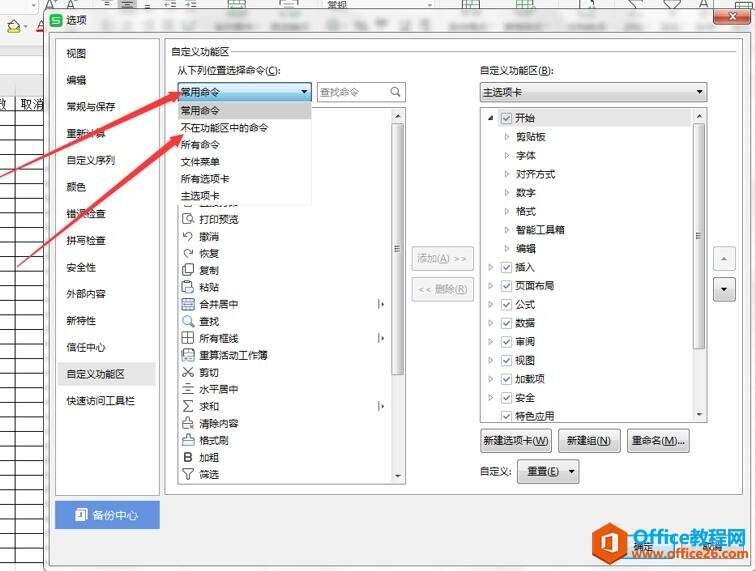
Task: Open the 重置 dropdown arrow
Action: coord(572,471)
